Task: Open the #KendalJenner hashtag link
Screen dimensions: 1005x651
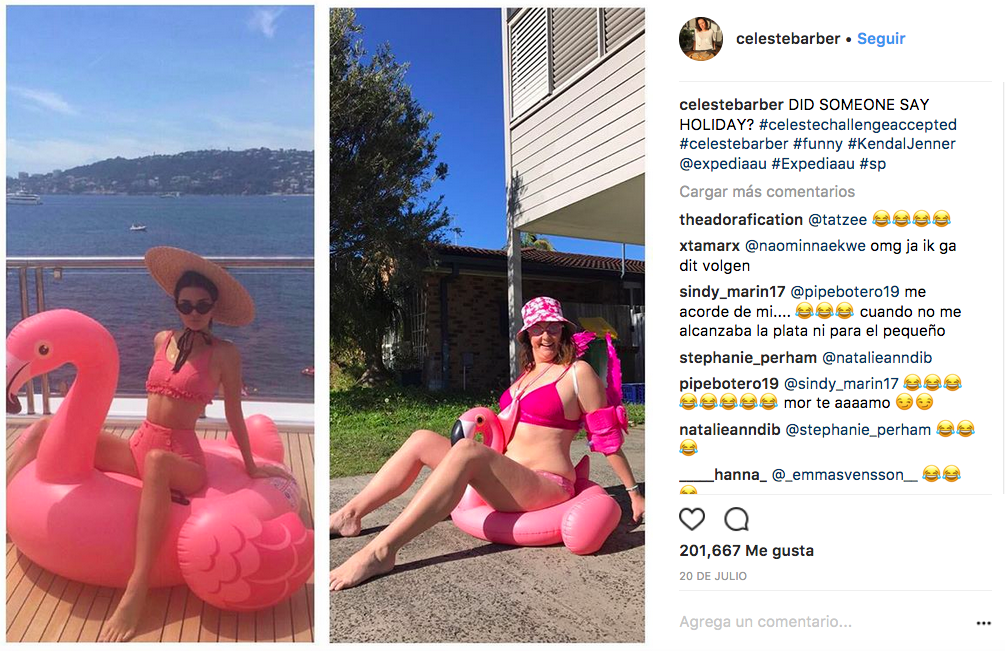Action: 901,144
